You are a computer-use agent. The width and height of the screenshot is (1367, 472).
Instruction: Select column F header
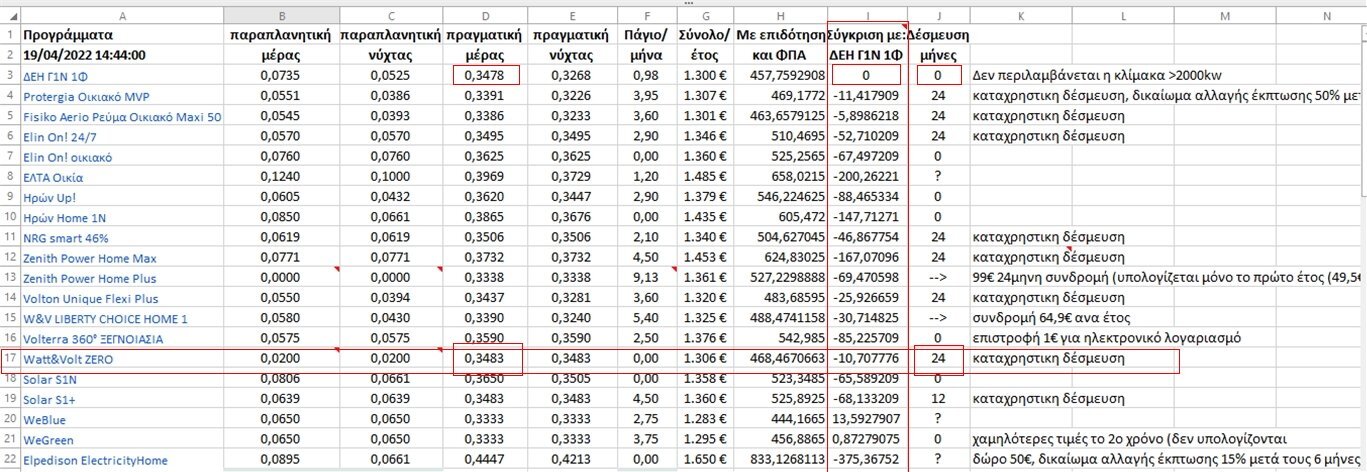point(648,16)
